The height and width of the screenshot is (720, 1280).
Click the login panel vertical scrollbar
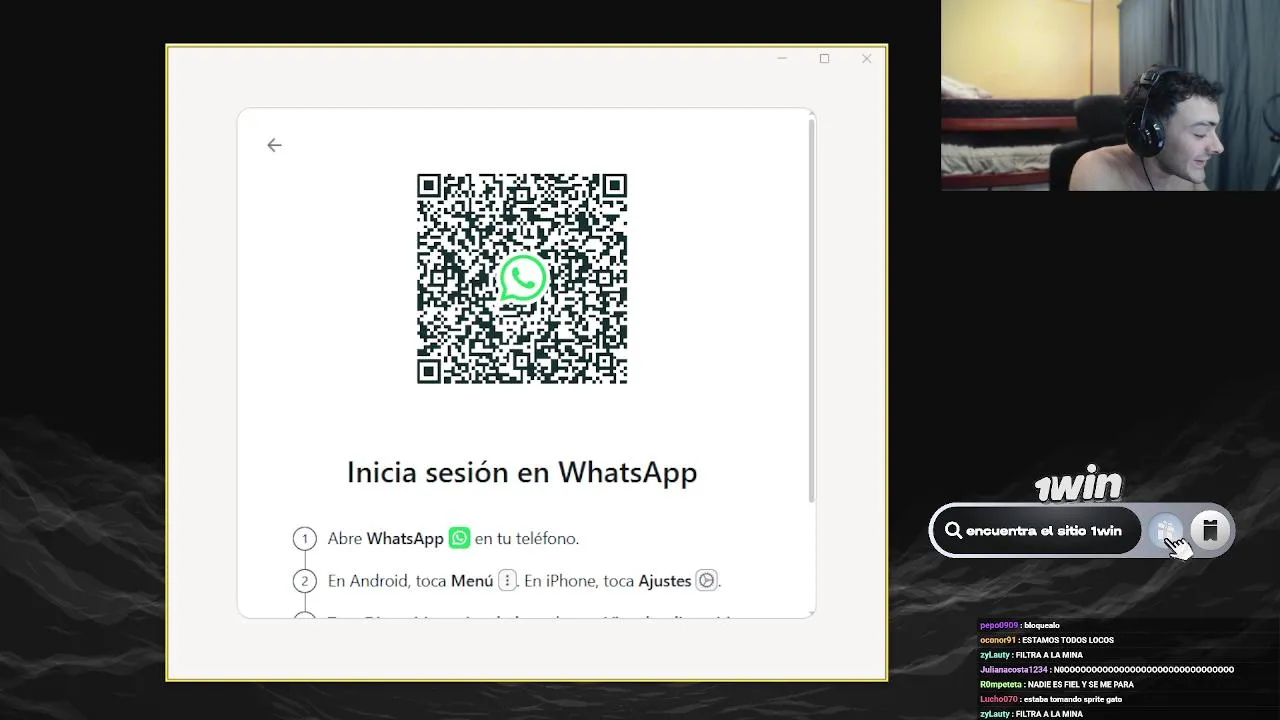(812, 310)
